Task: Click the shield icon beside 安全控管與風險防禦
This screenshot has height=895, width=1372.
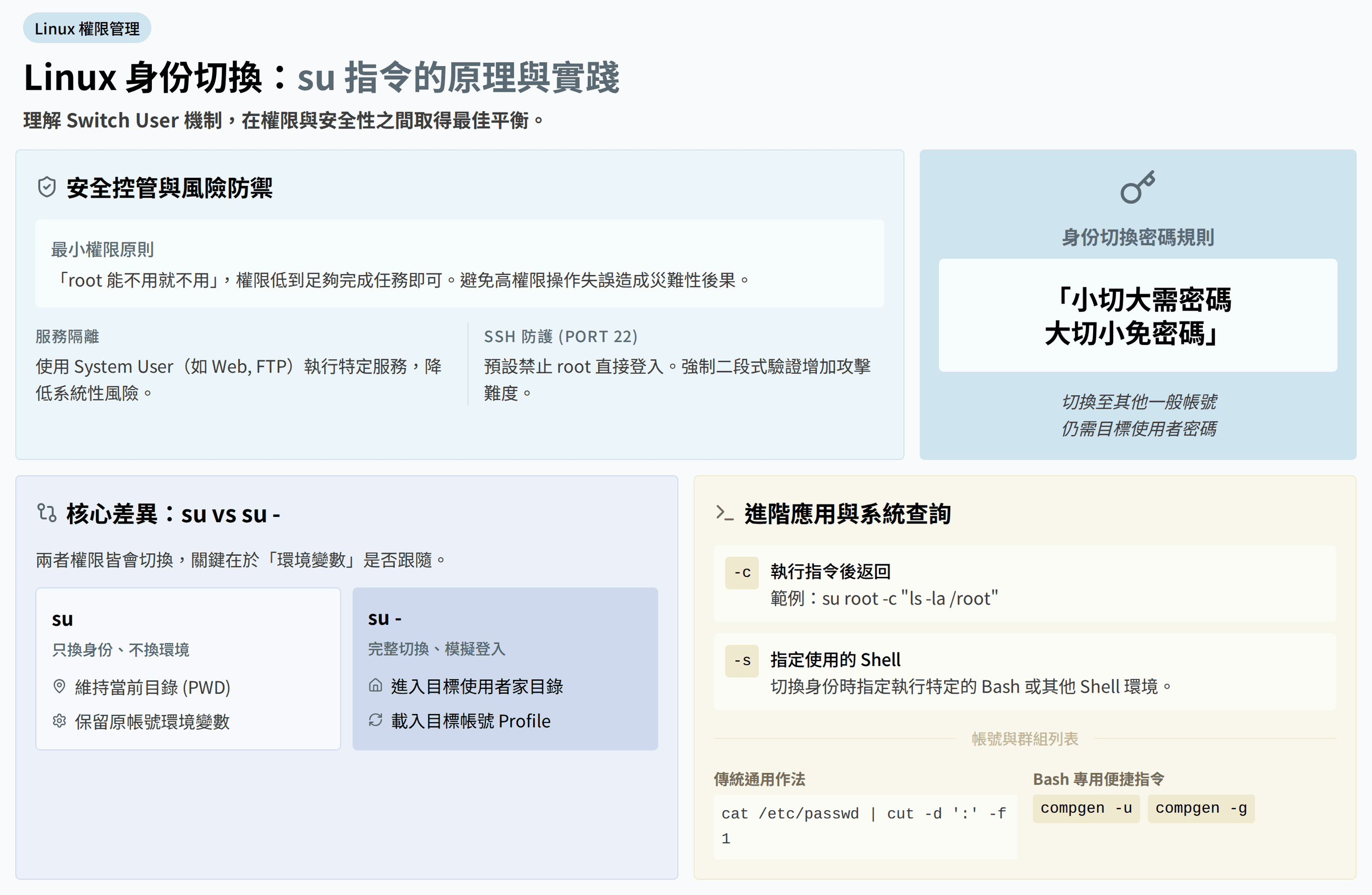Action: pos(47,187)
